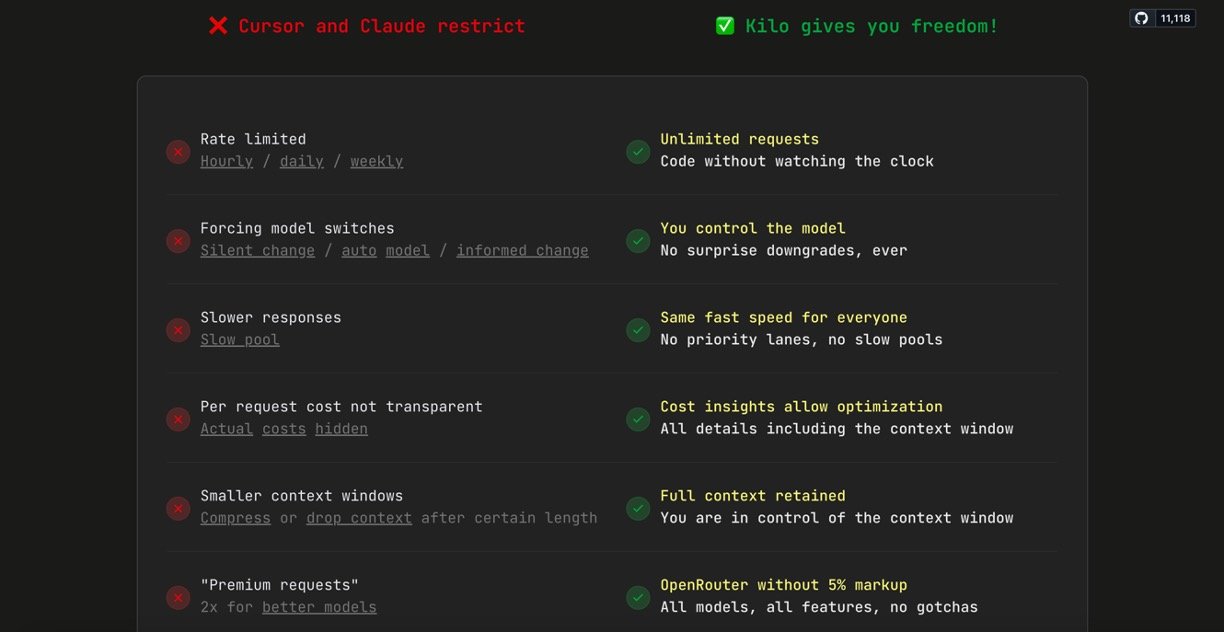Click green check beside Cost insights allow optimization
1224x632 pixels.
pyautogui.click(x=638, y=419)
